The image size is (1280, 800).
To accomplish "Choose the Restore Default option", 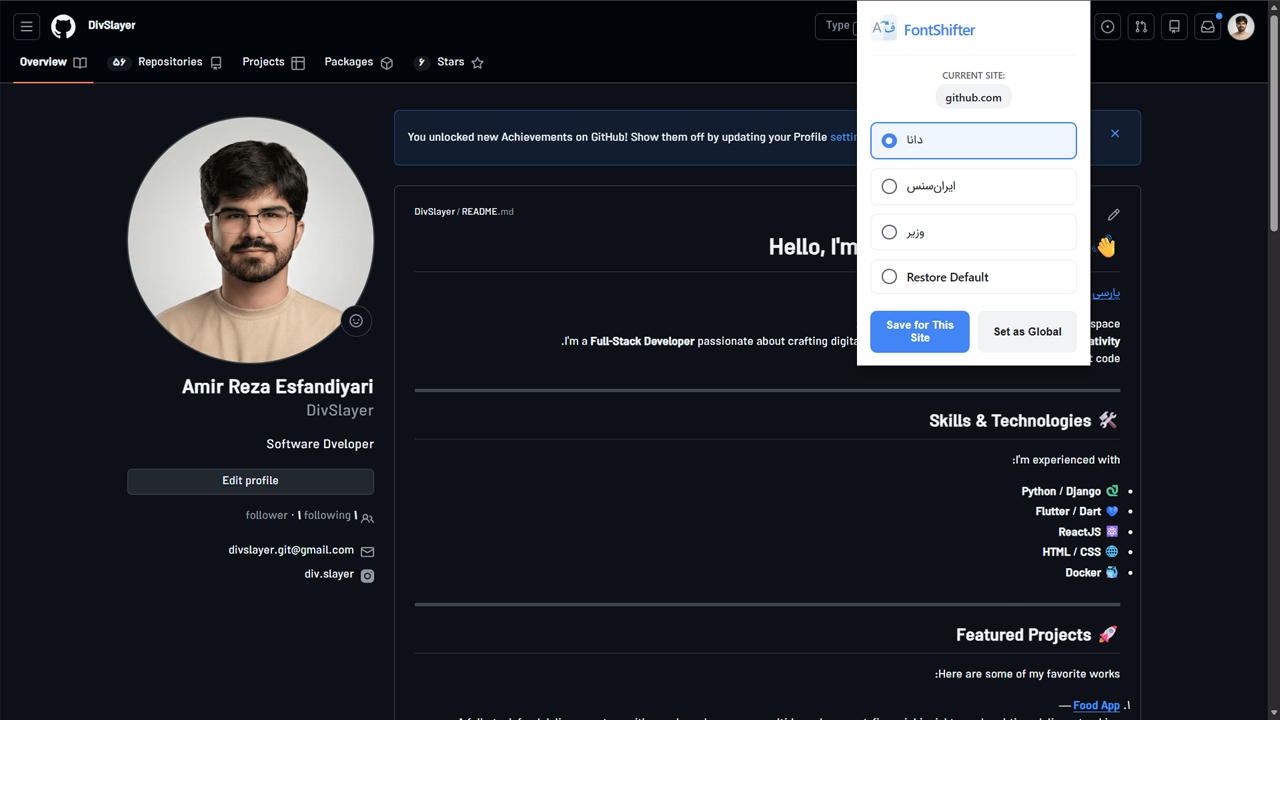I will (973, 277).
